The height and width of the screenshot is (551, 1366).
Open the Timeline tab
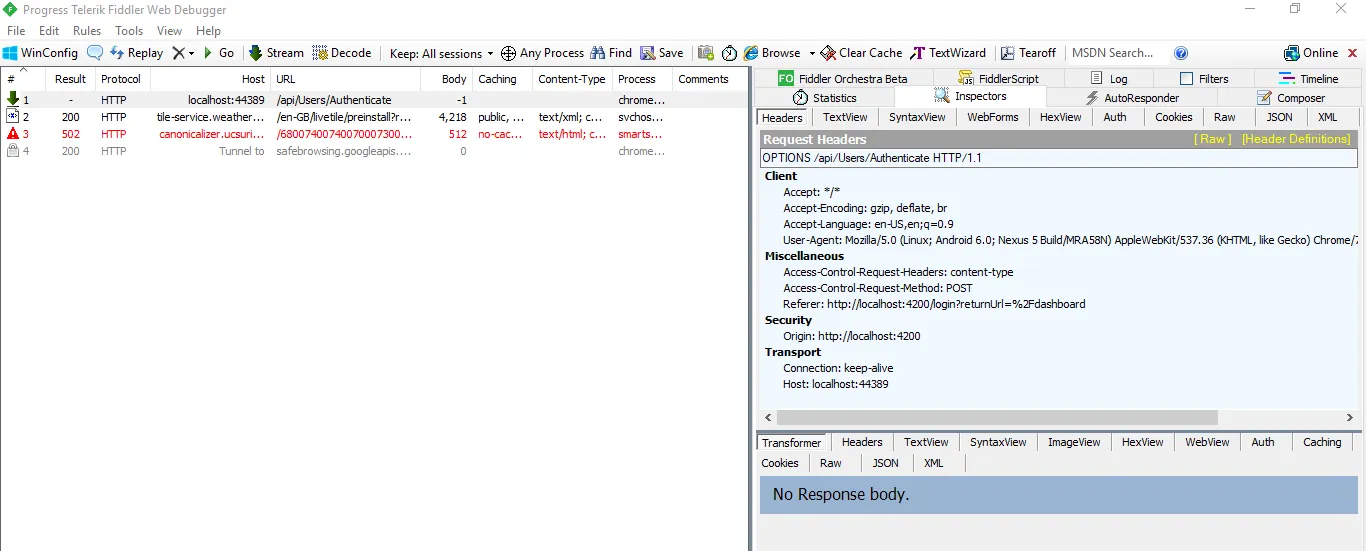tap(1309, 78)
